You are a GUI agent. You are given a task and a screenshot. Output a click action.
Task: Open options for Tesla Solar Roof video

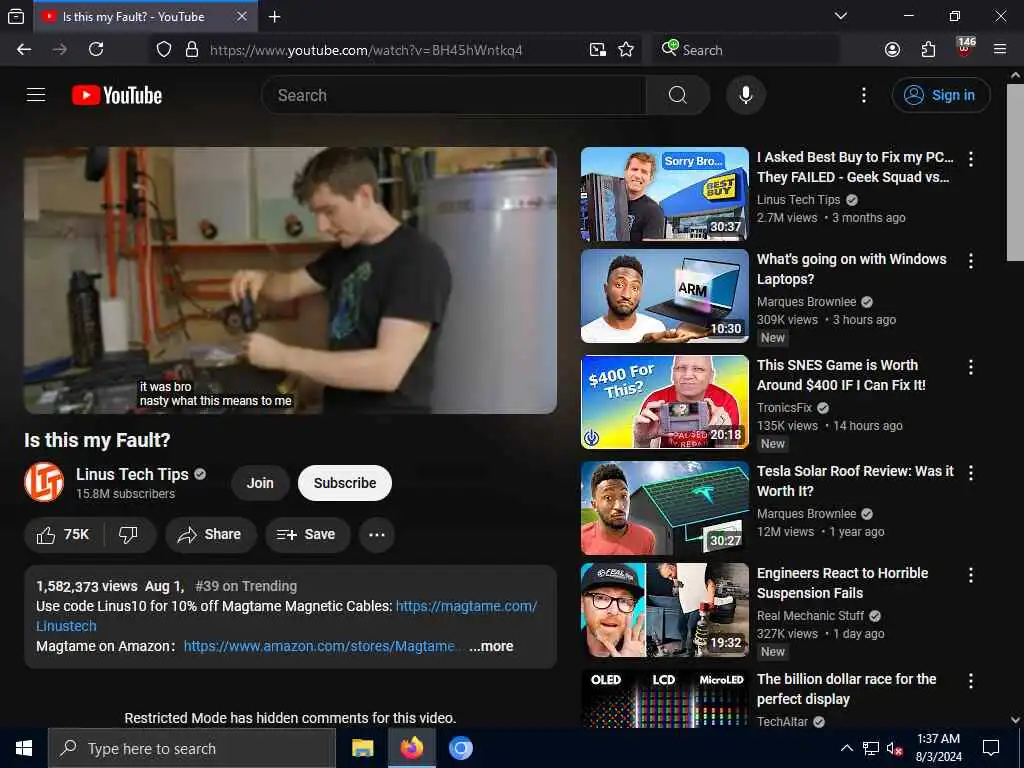[x=971, y=473]
